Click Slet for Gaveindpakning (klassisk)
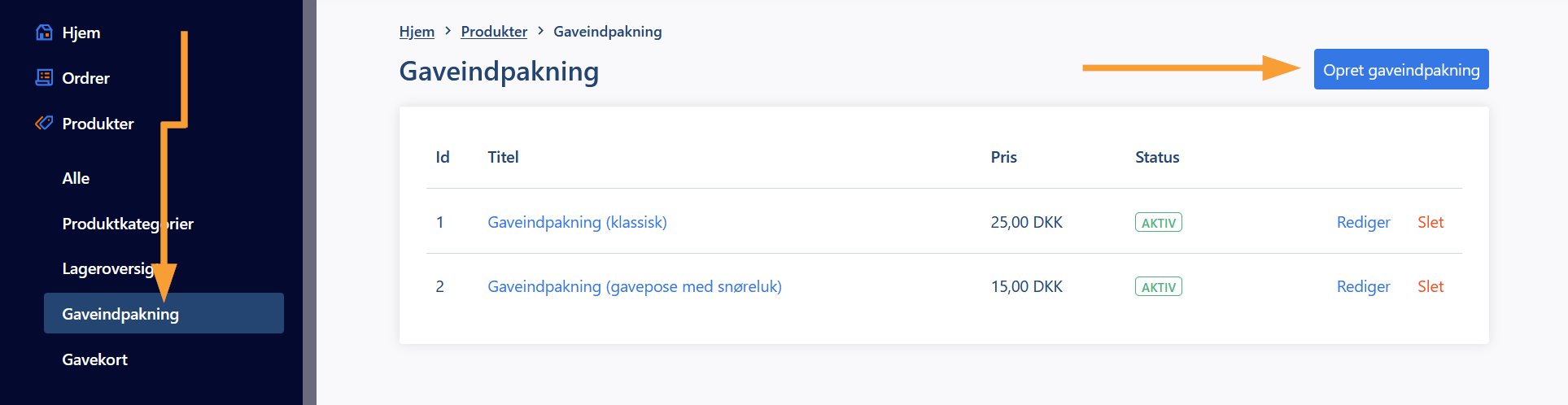1568x405 pixels. (1430, 222)
